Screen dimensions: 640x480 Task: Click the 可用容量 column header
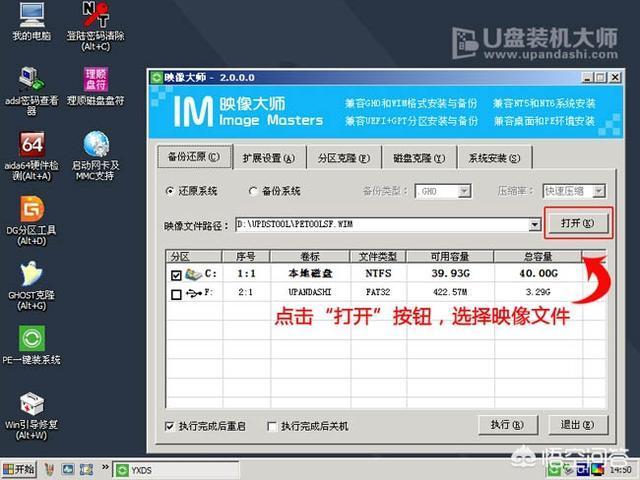(x=450, y=256)
